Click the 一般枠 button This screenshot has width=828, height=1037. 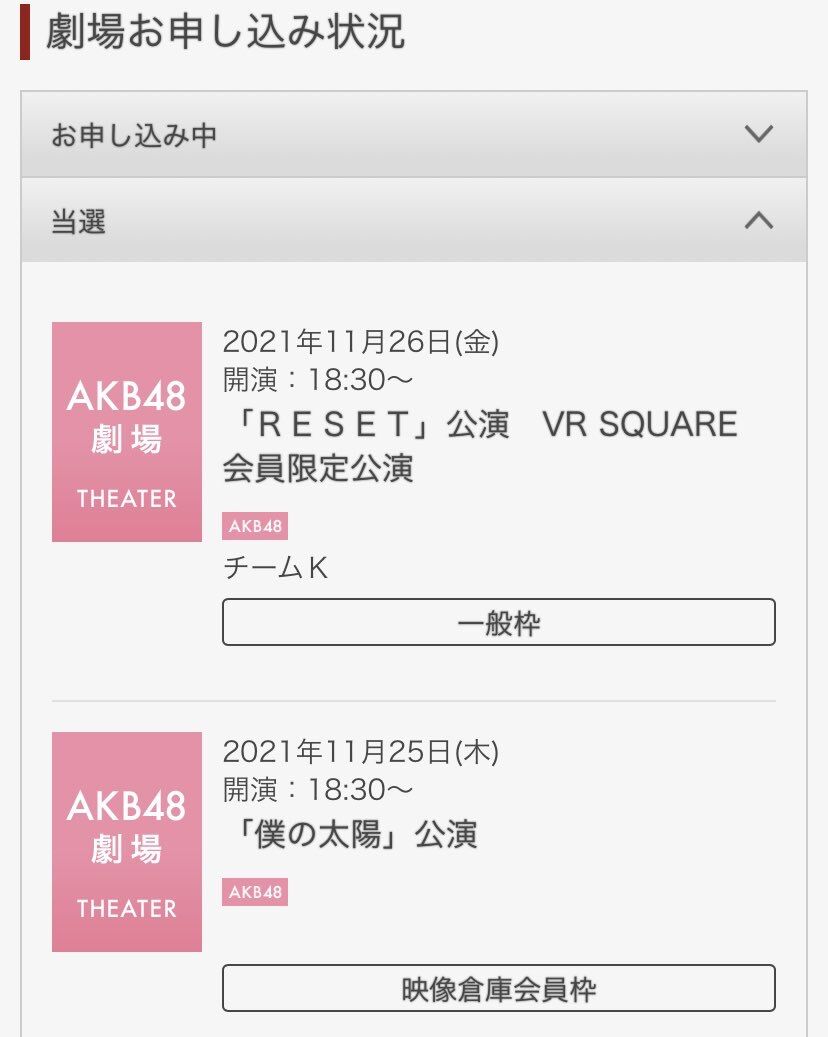499,622
